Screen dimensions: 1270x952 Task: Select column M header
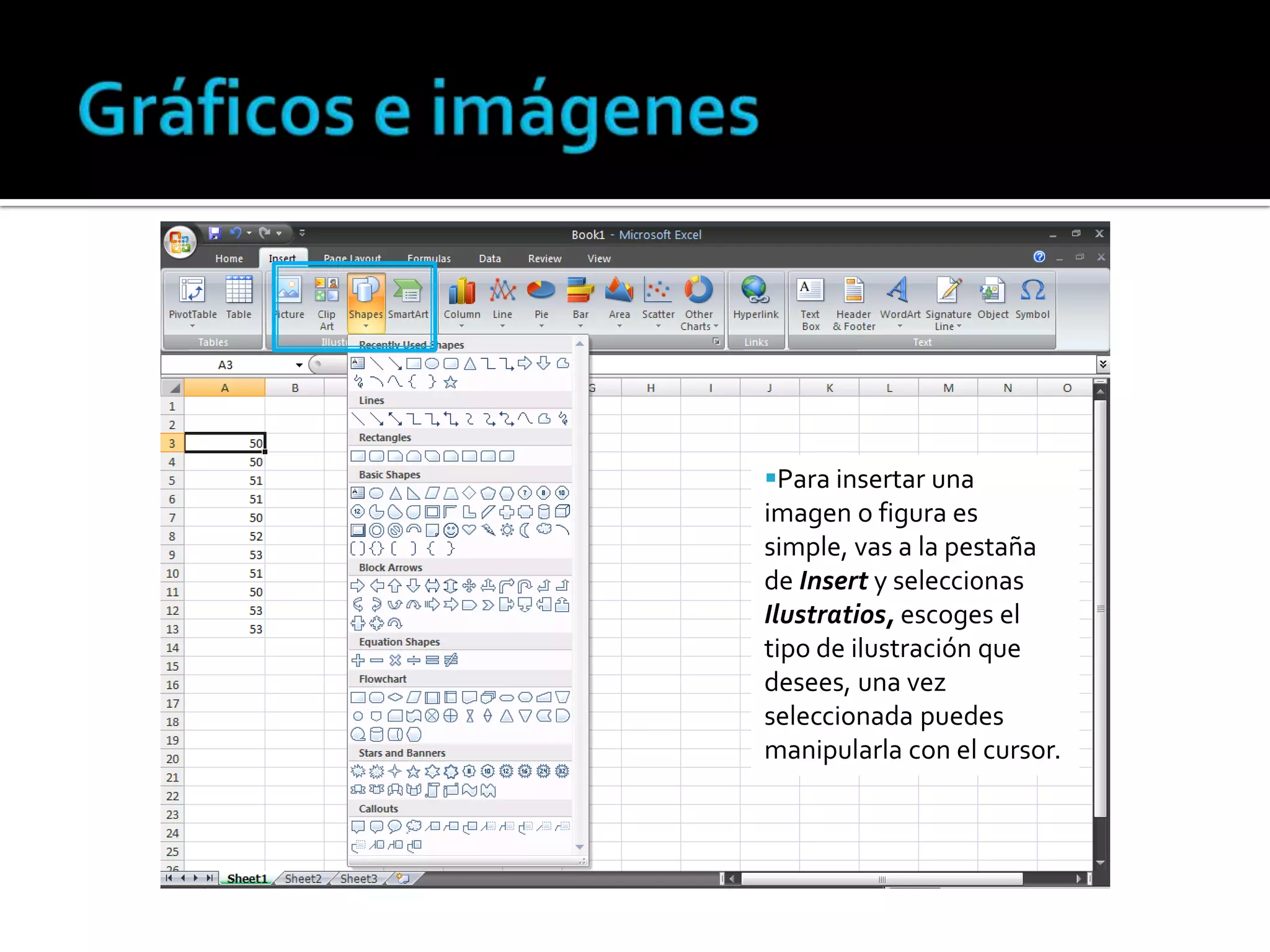click(x=948, y=388)
